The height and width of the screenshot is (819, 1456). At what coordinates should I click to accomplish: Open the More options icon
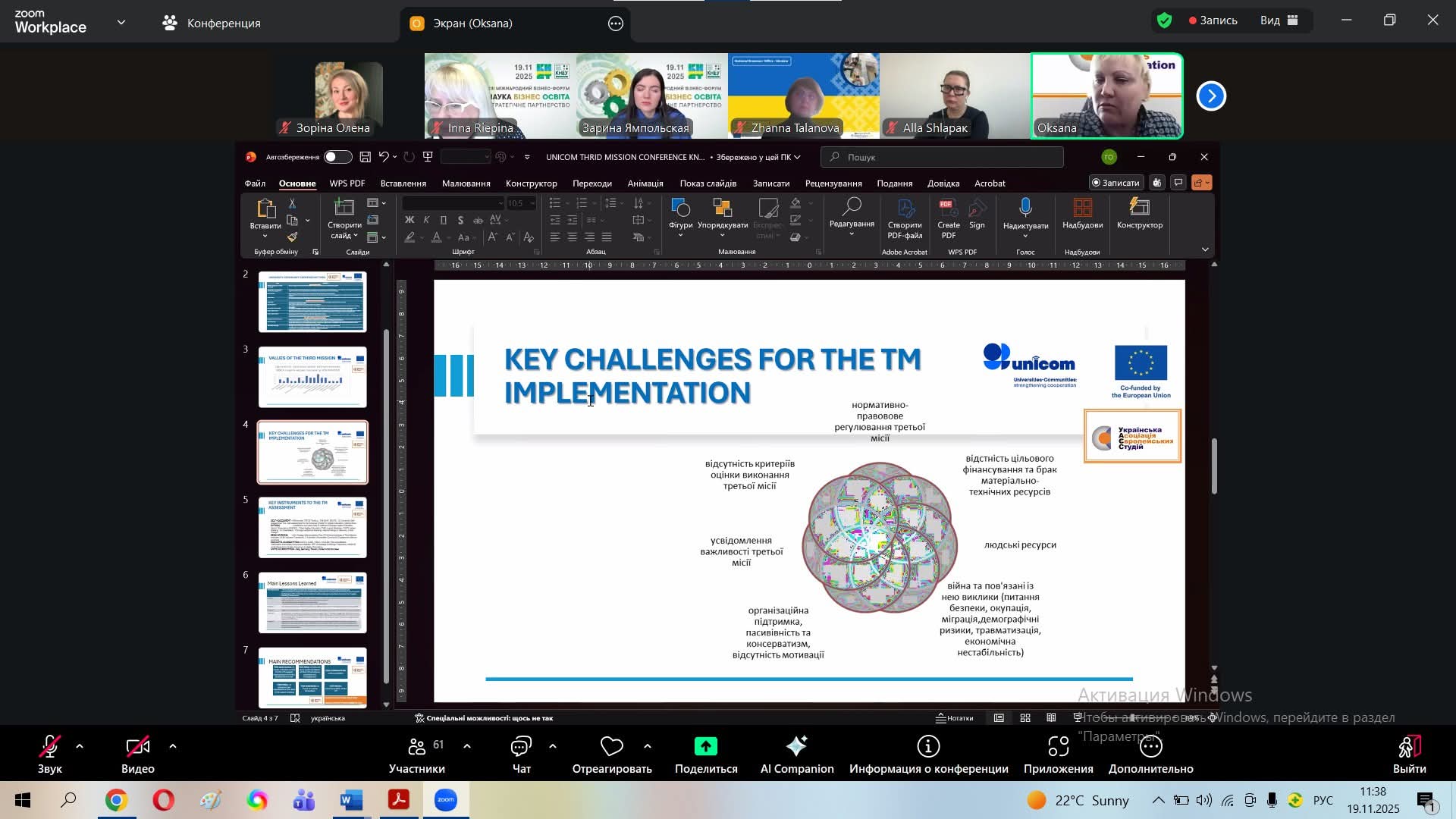(x=1150, y=748)
